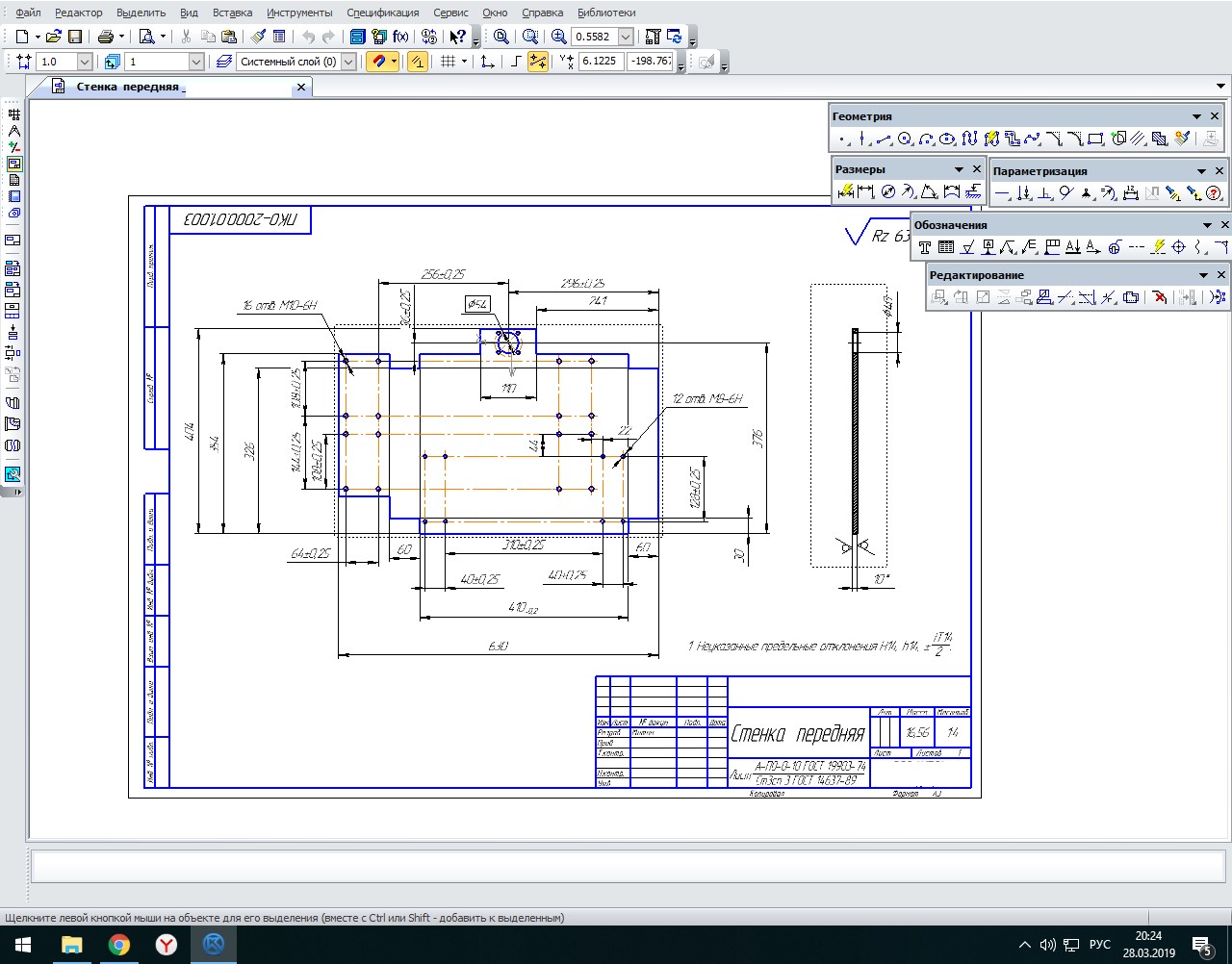The image size is (1232, 964).
Task: Insert a table from Обозначения panel
Action: [x=946, y=247]
